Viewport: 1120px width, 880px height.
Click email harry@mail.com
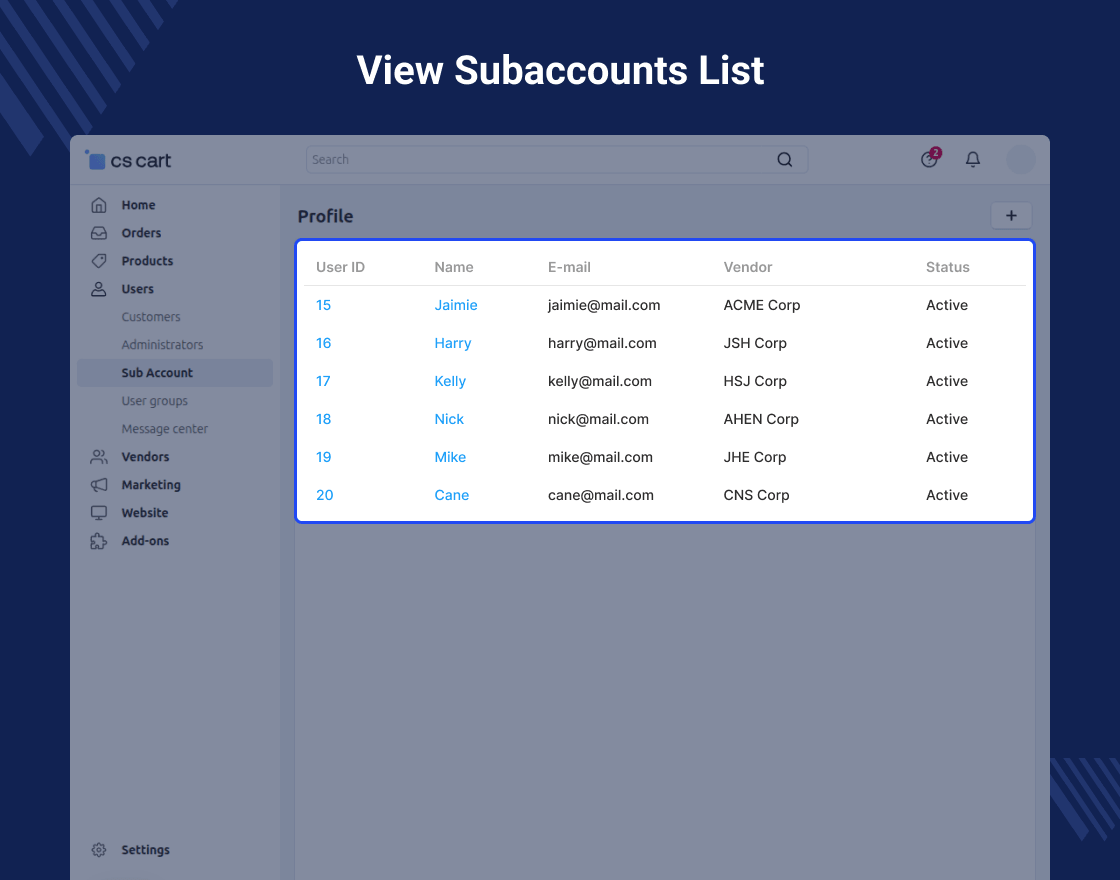602,344
